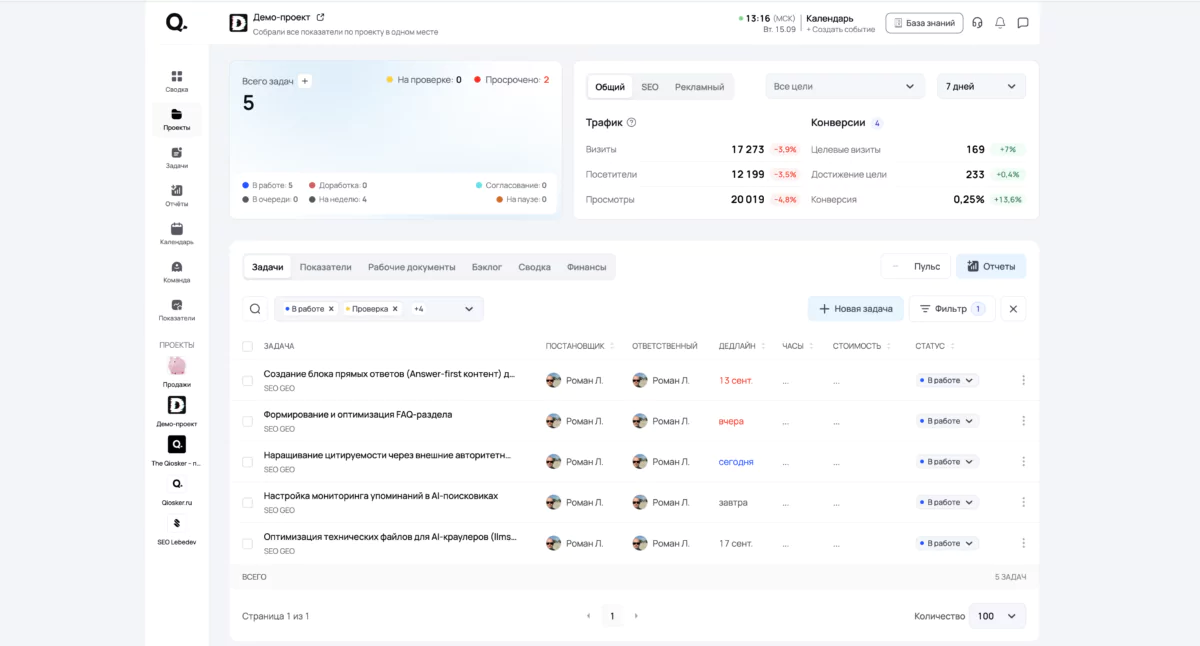
Task: Check the Создание блока прямых ответов task
Action: tap(247, 380)
